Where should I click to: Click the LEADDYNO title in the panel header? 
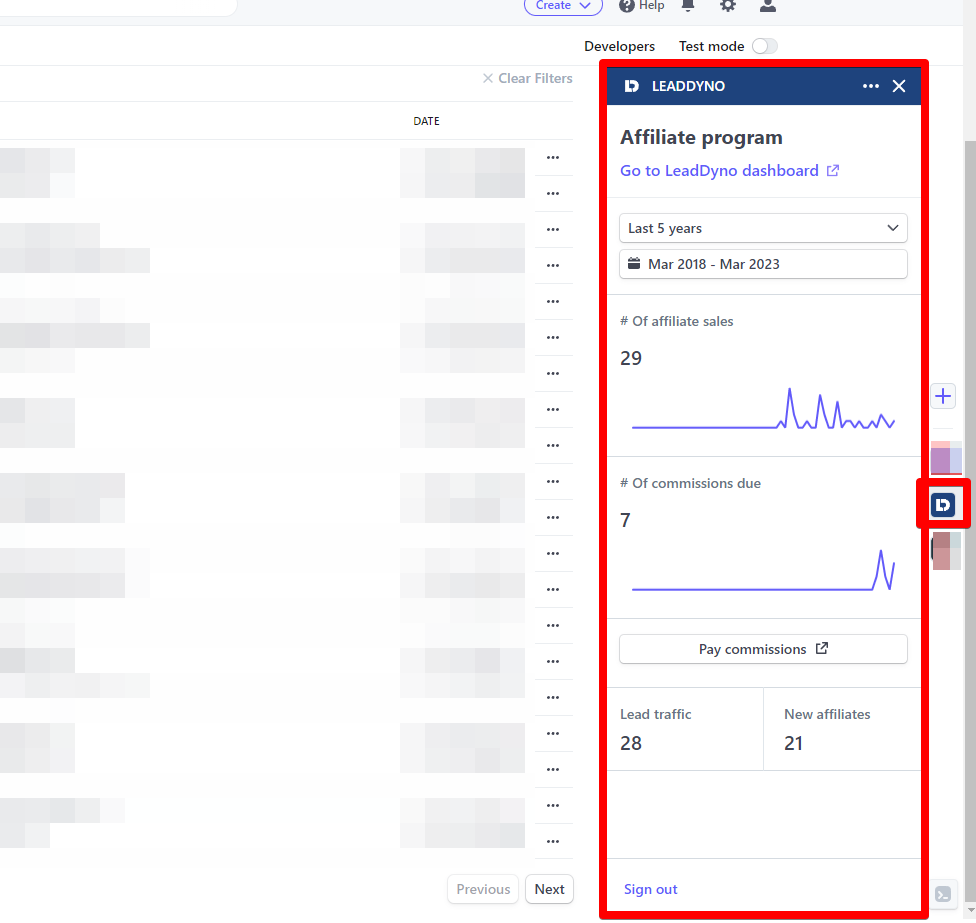pos(688,86)
